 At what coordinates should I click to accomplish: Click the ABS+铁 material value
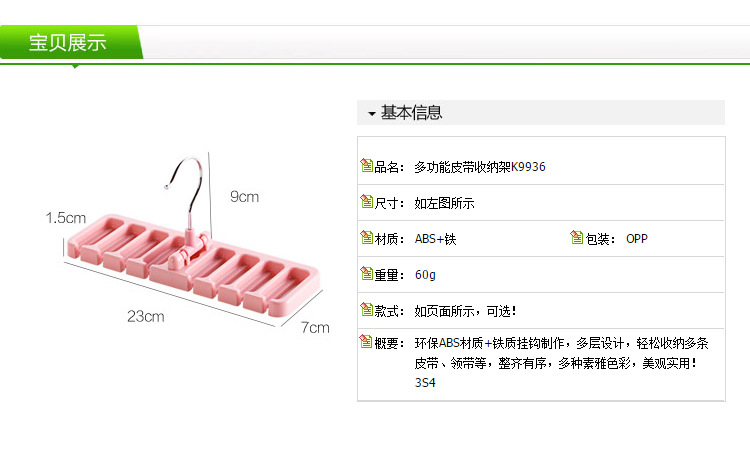[435, 239]
